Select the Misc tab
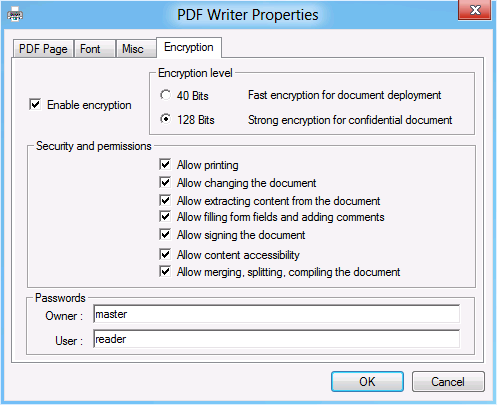The height and width of the screenshot is (405, 497). pos(136,49)
